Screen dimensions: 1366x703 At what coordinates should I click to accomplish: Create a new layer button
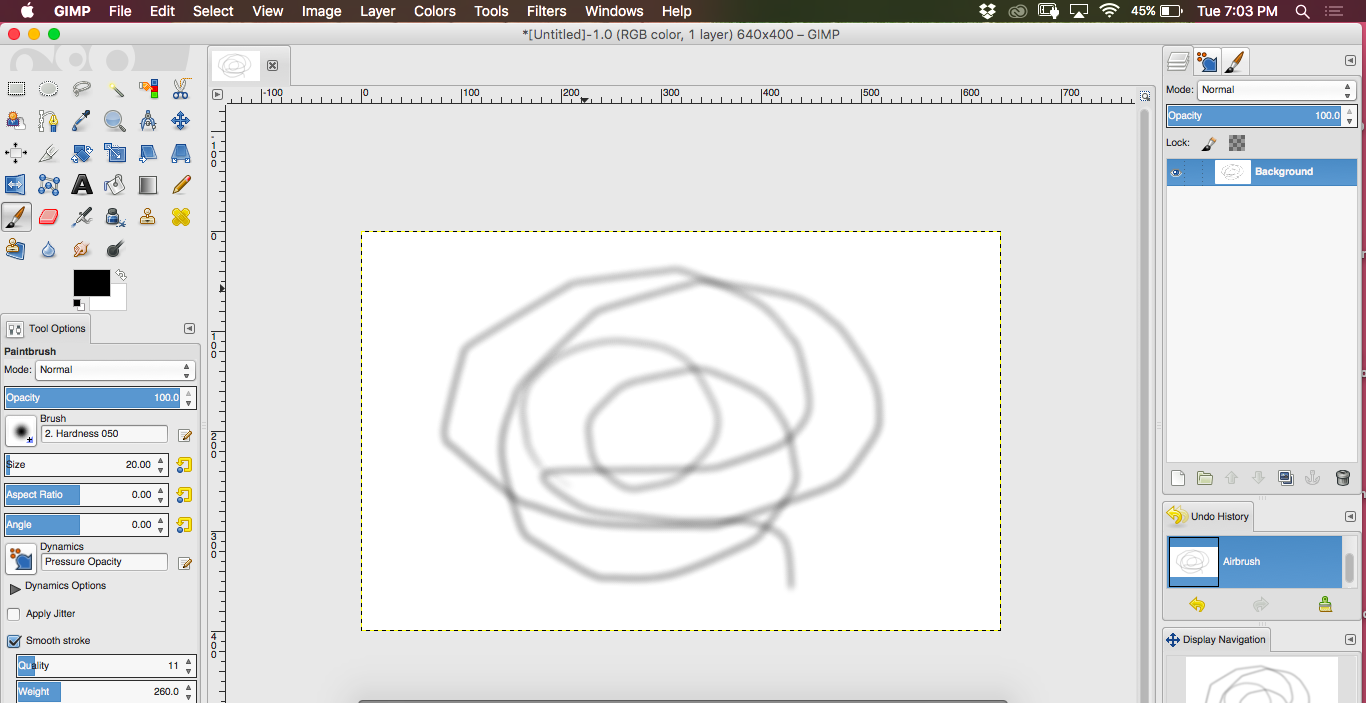click(x=1178, y=479)
